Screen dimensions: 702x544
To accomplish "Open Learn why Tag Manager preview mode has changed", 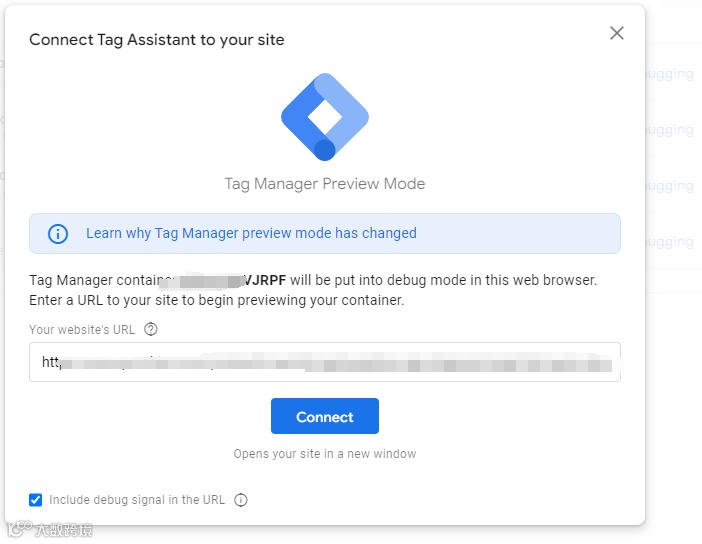I will [251, 233].
